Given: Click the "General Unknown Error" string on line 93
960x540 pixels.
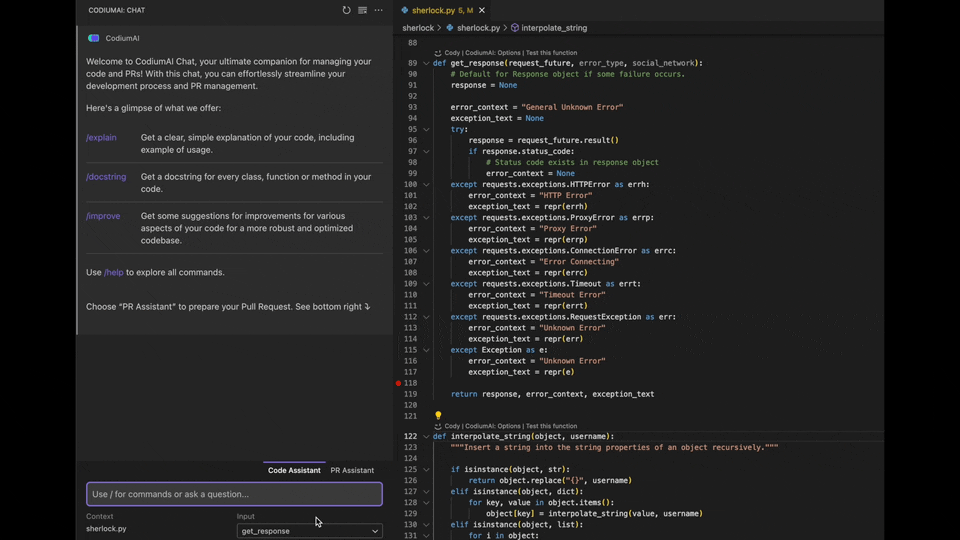Looking at the screenshot, I should pos(572,107).
